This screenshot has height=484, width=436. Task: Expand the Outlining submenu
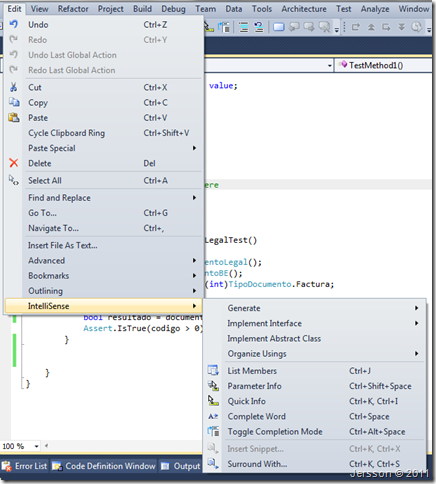tap(194, 291)
